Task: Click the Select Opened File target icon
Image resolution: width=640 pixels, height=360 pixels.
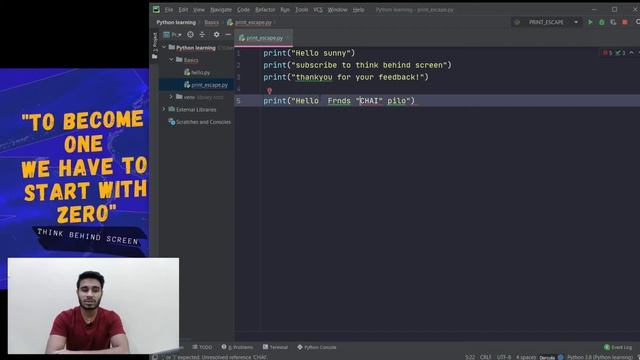Action: [190, 35]
